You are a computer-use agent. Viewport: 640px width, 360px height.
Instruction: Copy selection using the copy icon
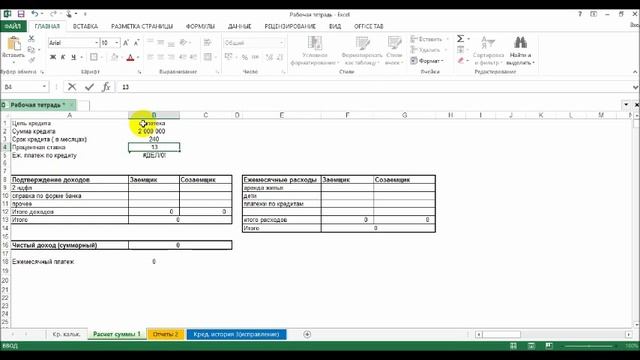point(31,50)
